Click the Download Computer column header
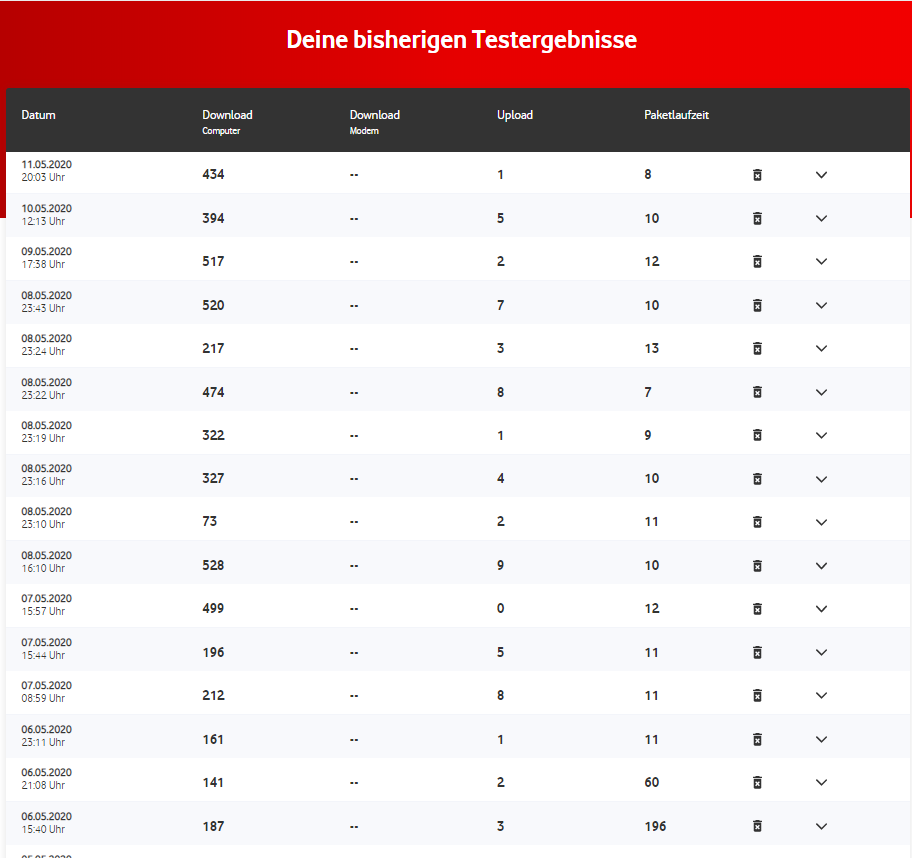912x858 pixels. pyautogui.click(x=227, y=122)
